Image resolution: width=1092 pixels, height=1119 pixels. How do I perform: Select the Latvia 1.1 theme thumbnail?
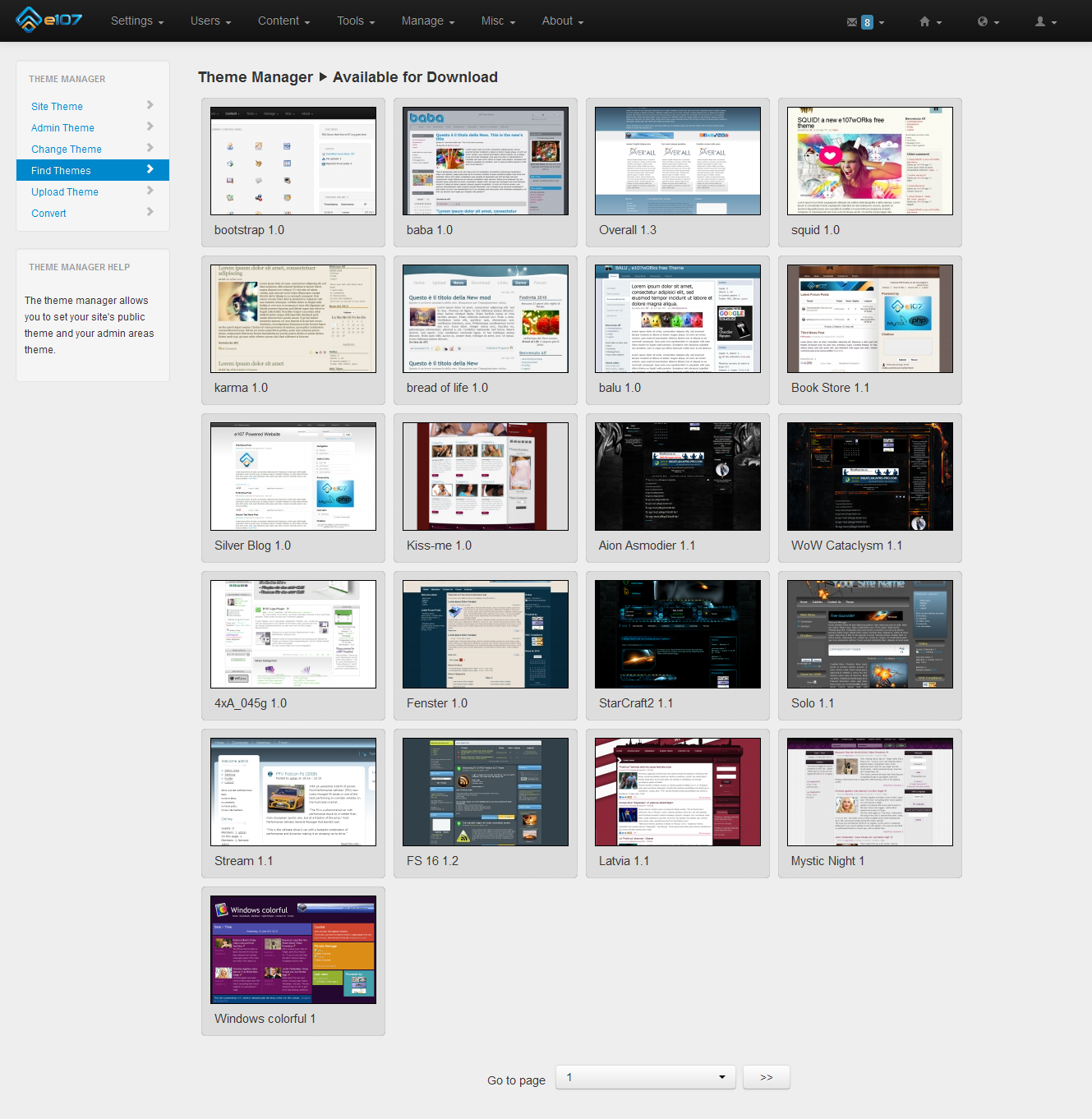click(x=678, y=792)
